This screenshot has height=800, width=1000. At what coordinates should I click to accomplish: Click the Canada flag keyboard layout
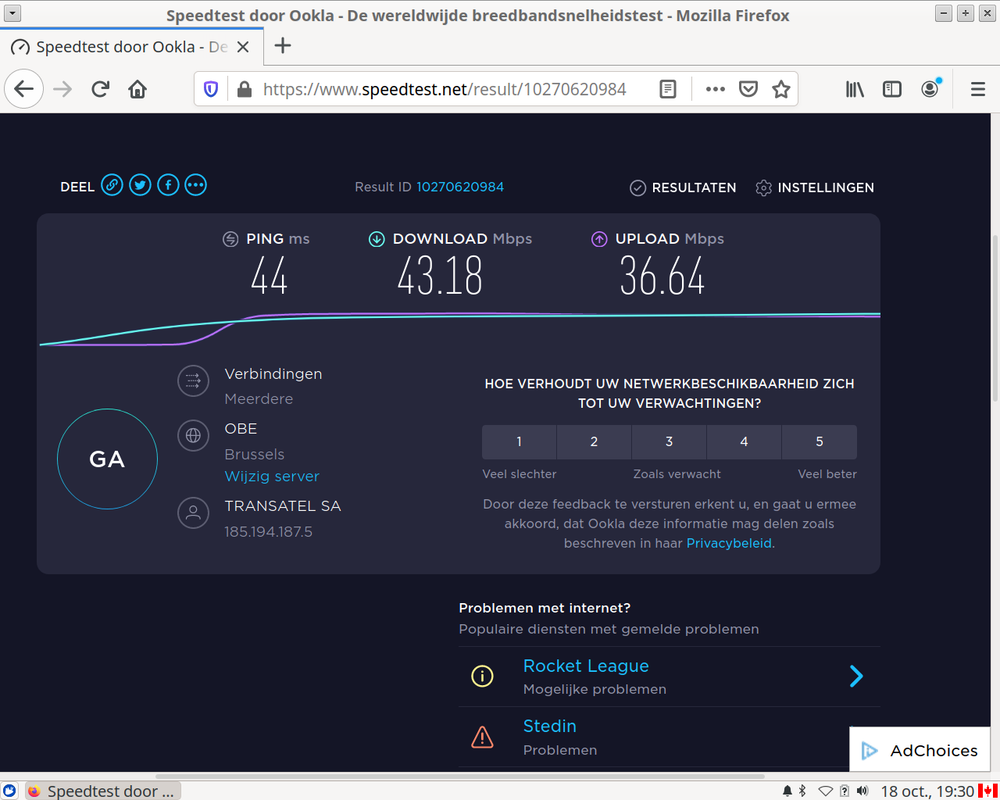[987, 791]
